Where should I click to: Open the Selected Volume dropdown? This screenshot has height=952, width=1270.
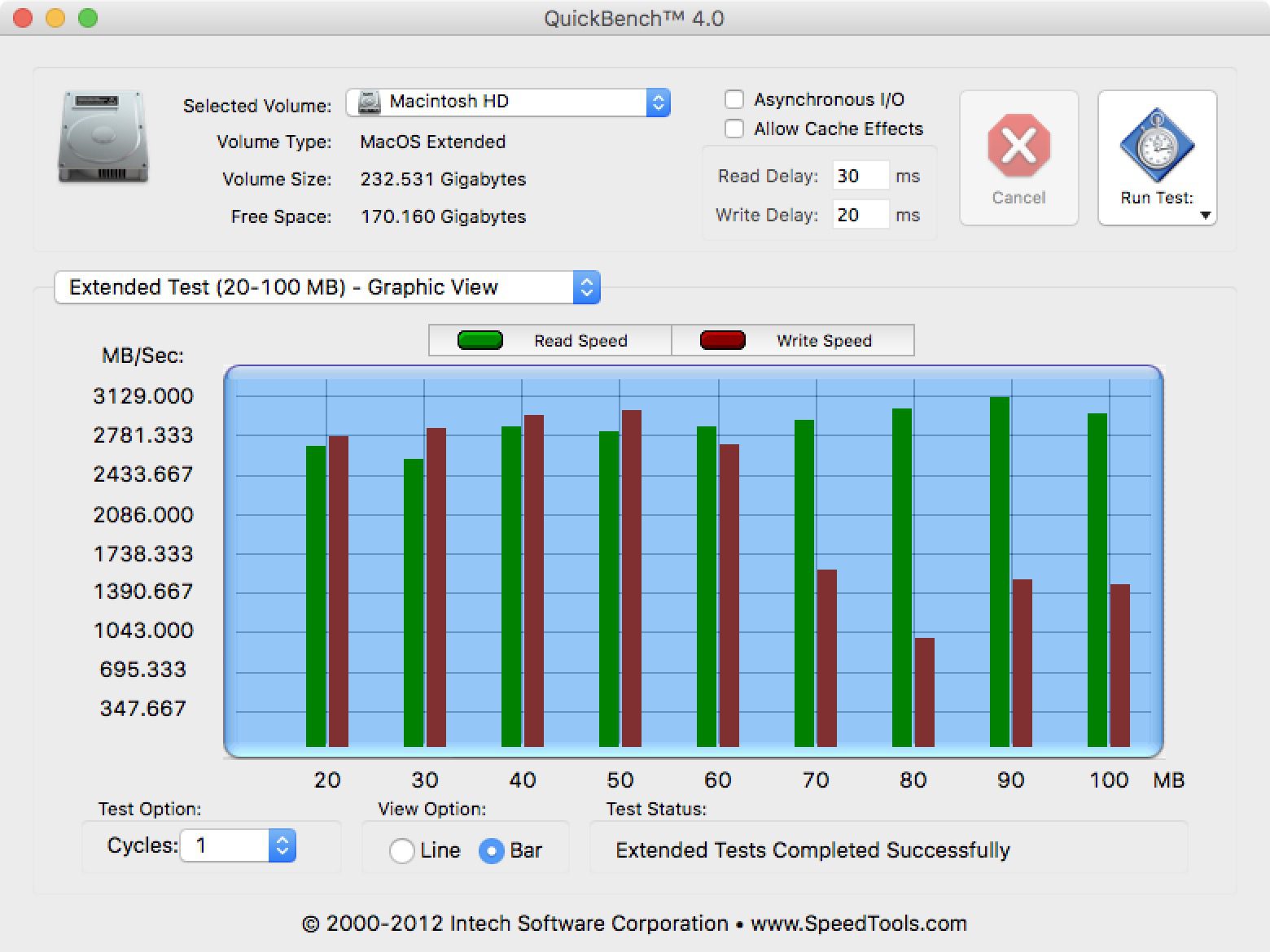pyautogui.click(x=508, y=102)
